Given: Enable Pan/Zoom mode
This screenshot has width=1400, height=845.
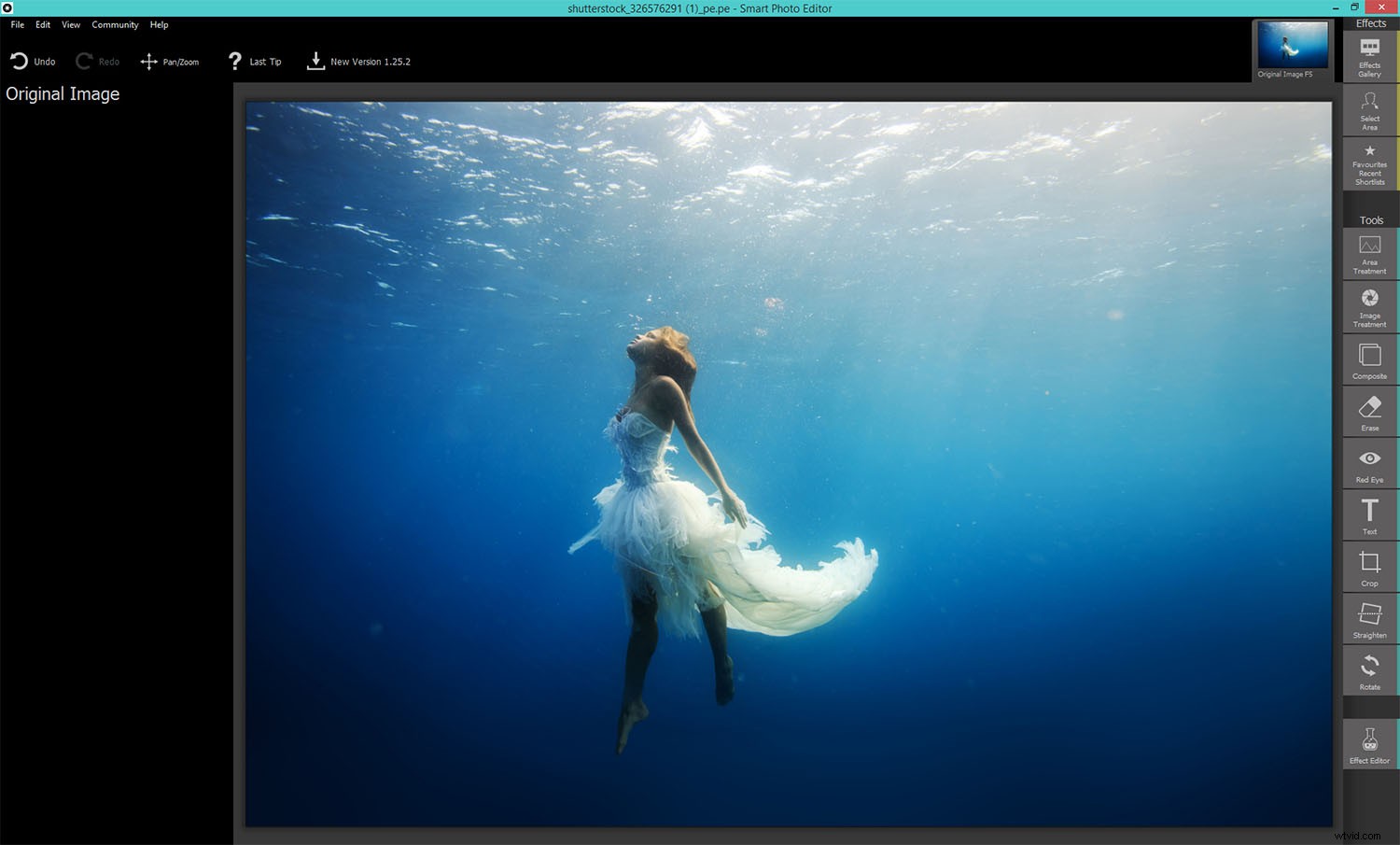Looking at the screenshot, I should pos(170,61).
